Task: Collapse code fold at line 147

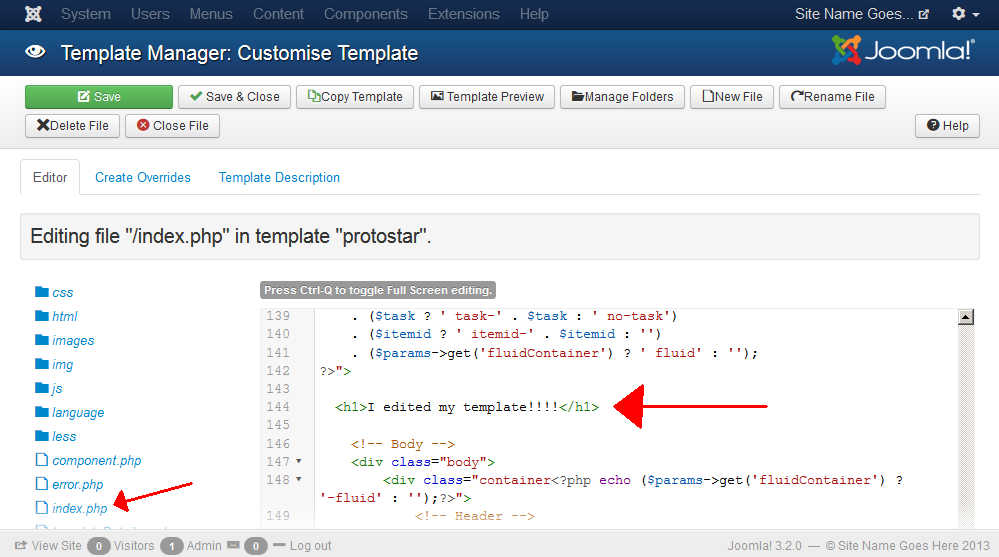Action: (x=299, y=461)
